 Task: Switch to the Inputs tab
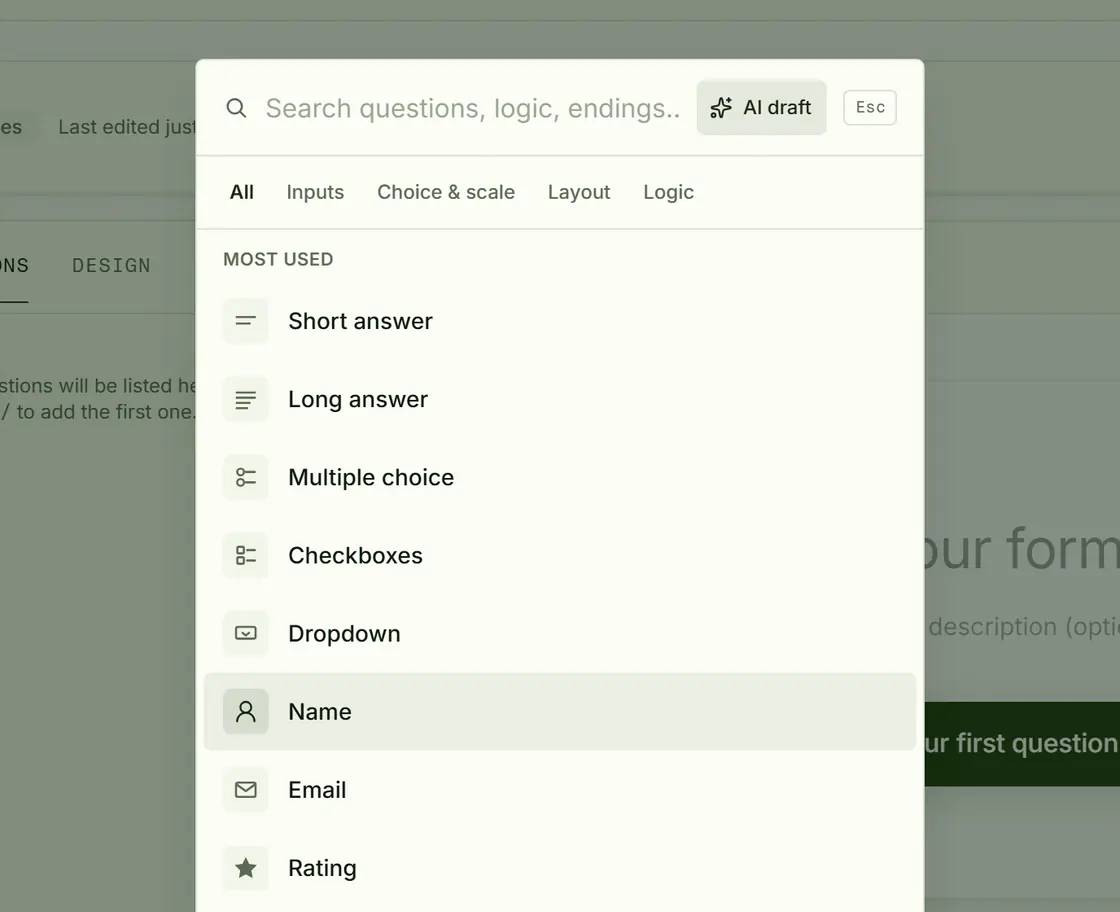315,192
